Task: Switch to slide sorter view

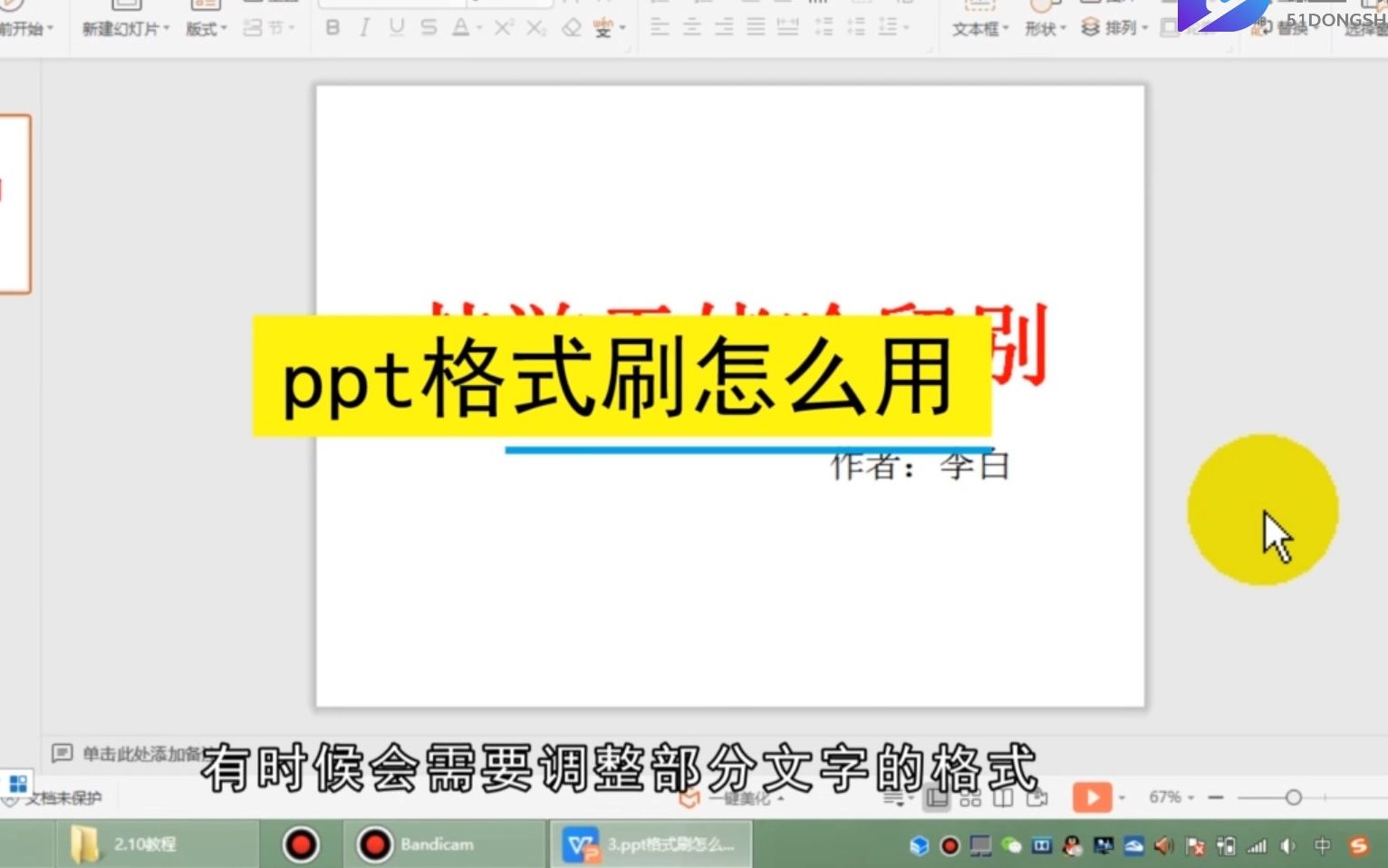Action: click(970, 798)
